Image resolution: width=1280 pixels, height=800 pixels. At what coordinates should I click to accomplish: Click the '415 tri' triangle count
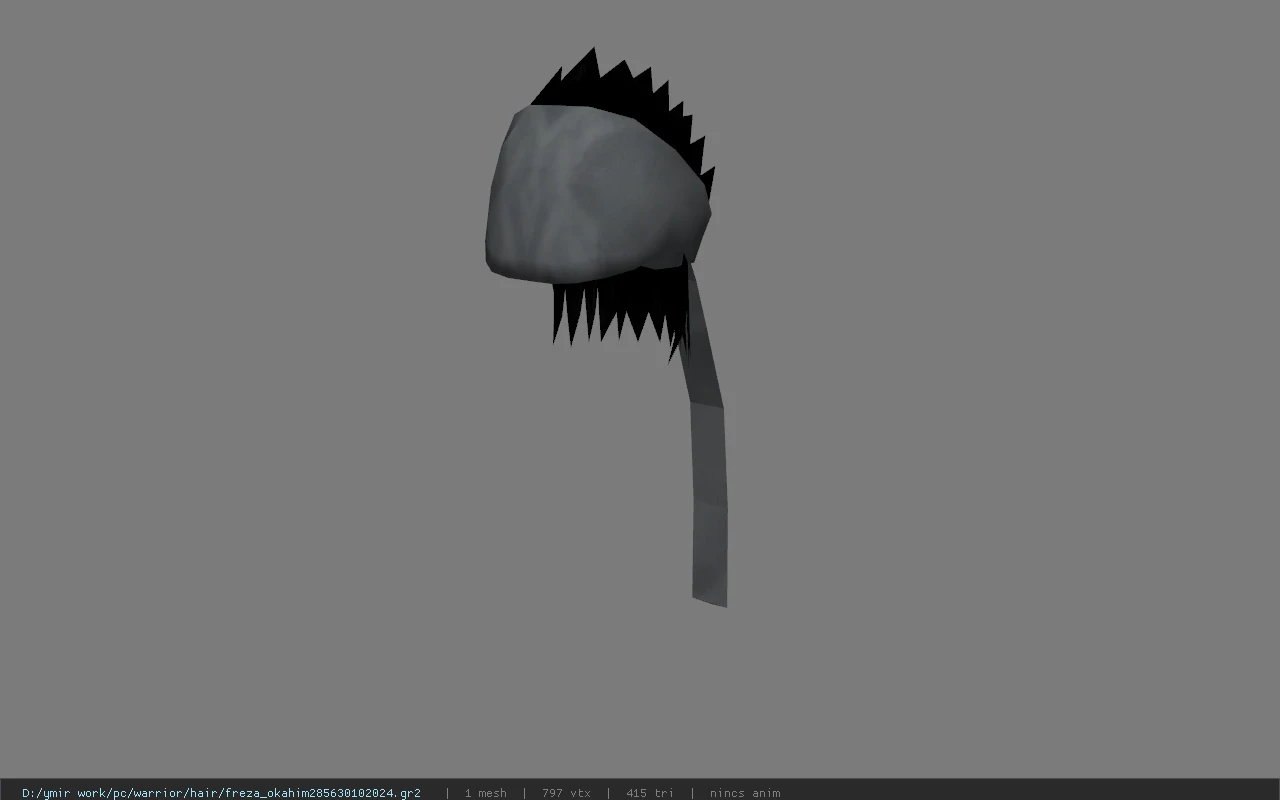(650, 793)
